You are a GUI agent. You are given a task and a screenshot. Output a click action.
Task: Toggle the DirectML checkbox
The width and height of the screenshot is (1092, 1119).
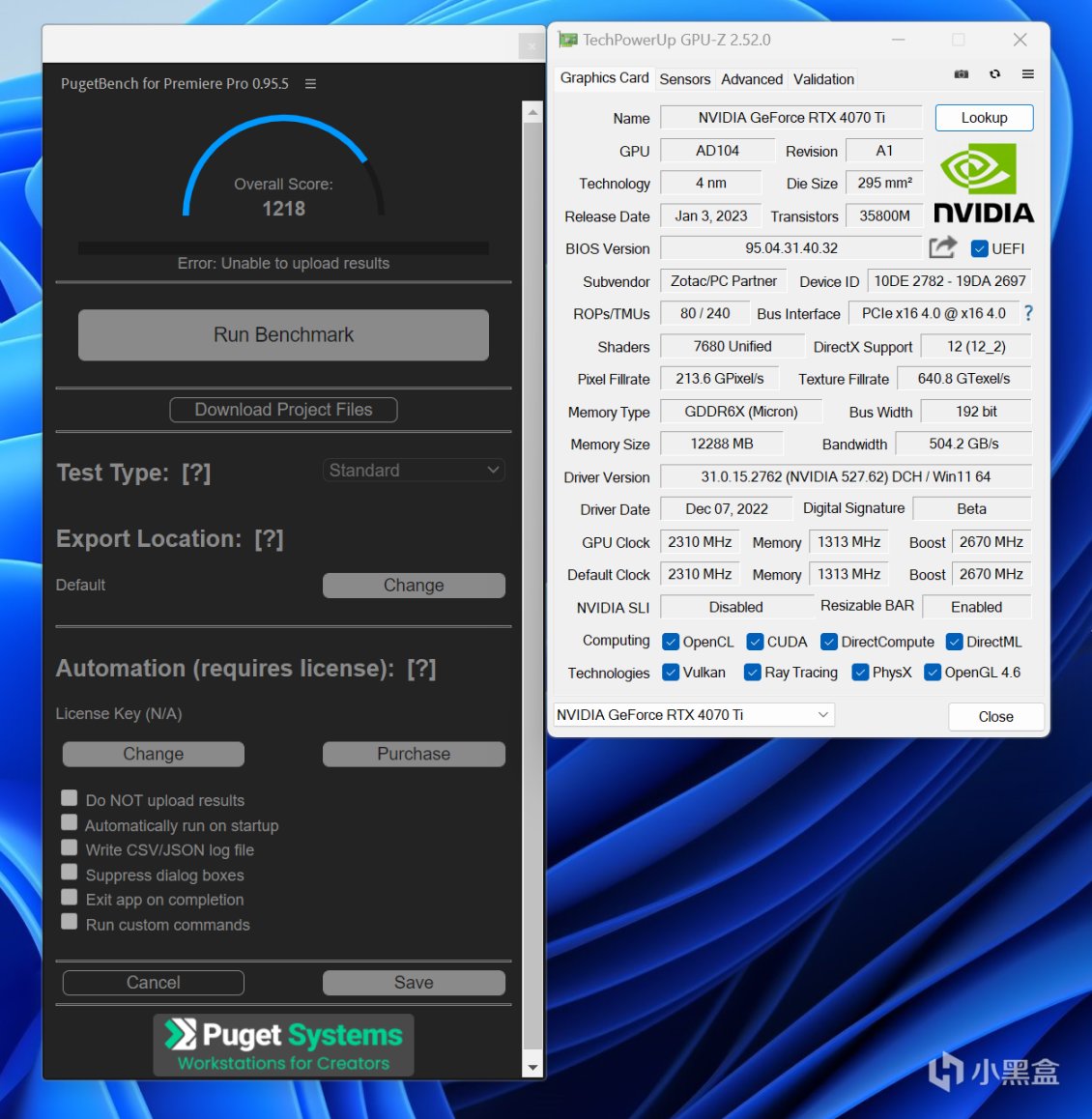click(954, 642)
